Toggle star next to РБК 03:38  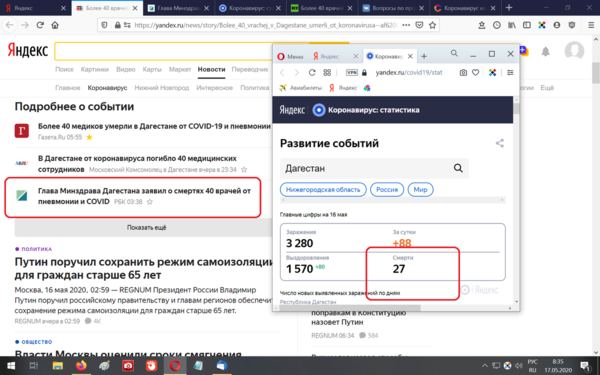[150, 202]
